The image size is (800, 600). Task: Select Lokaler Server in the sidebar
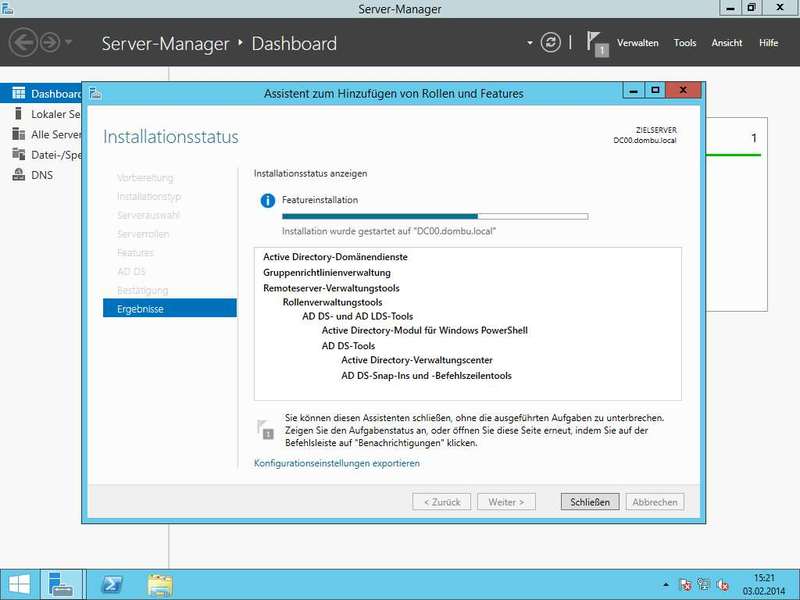point(41,114)
